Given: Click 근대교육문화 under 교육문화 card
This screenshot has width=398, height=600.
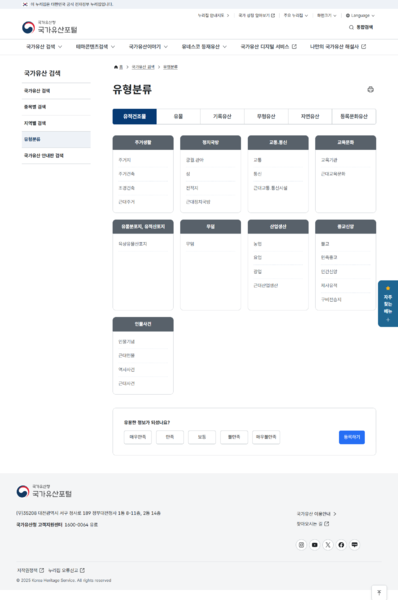Looking at the screenshot, I should [333, 174].
